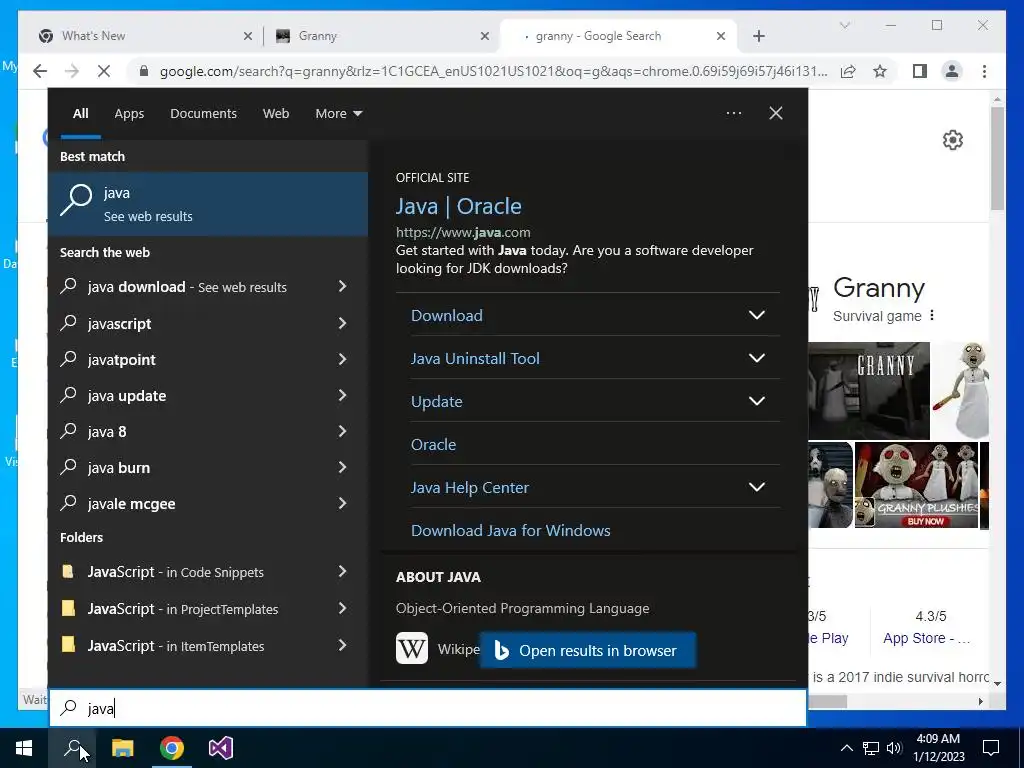Open Google Chrome from the taskbar
The height and width of the screenshot is (768, 1024).
click(x=172, y=748)
